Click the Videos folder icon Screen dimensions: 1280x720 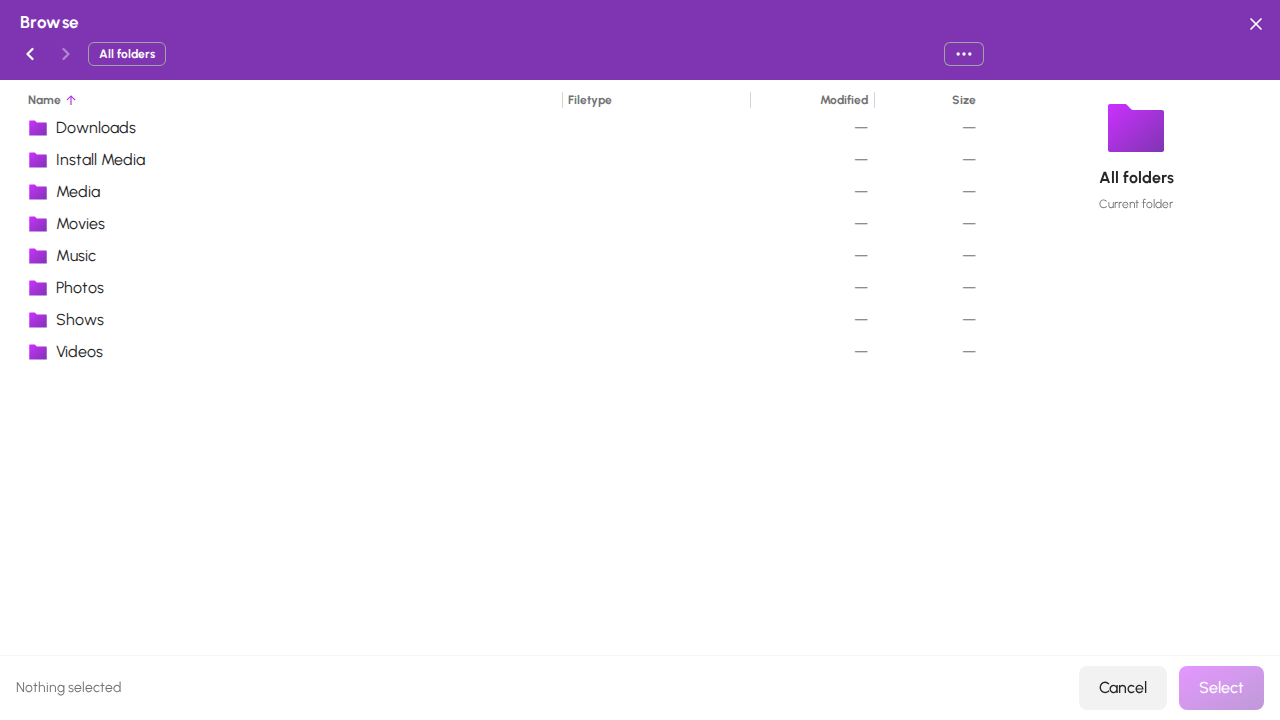(38, 352)
